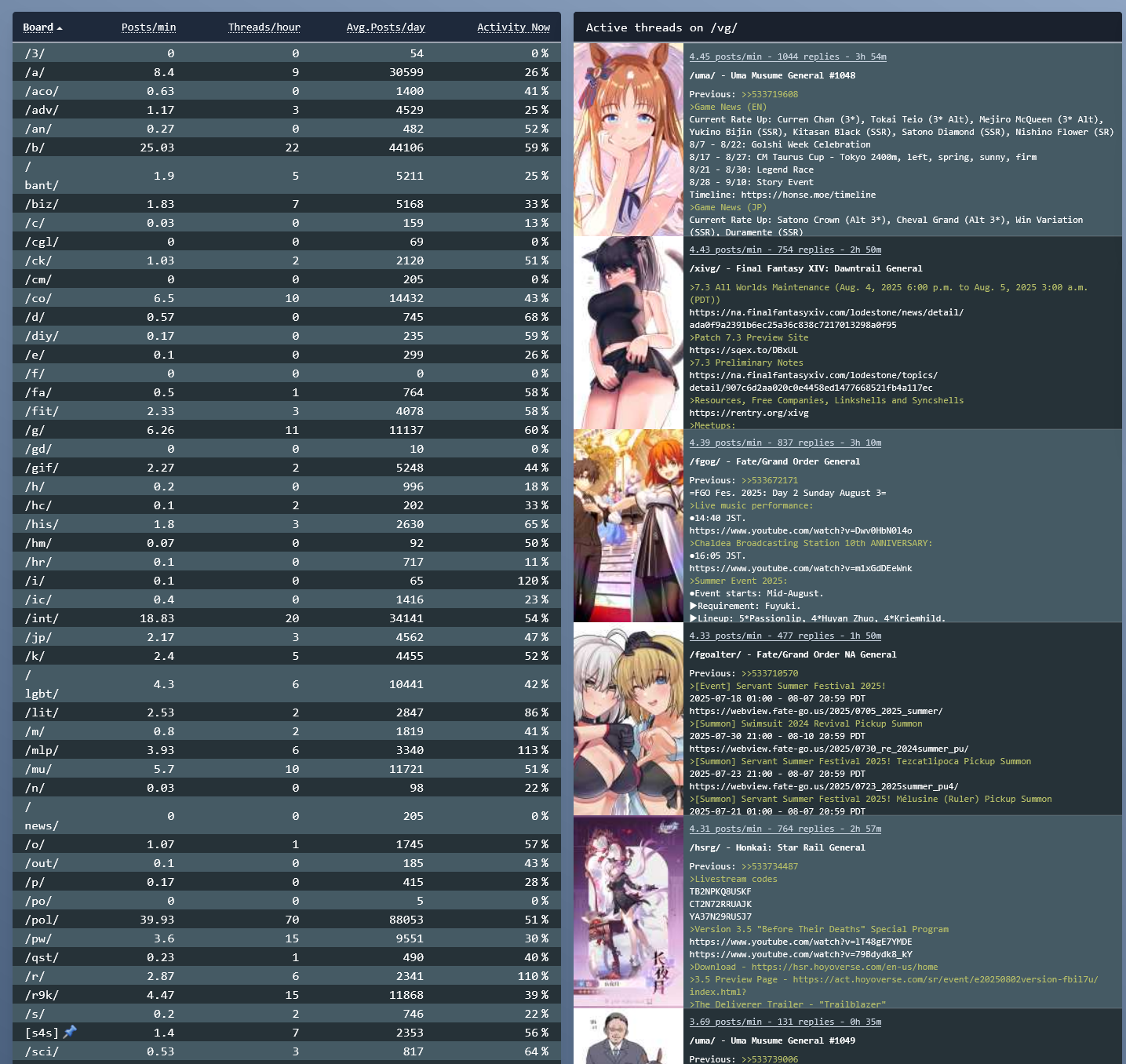
Task: Click the 113% activity value for /mlp/
Action: pyautogui.click(x=533, y=750)
